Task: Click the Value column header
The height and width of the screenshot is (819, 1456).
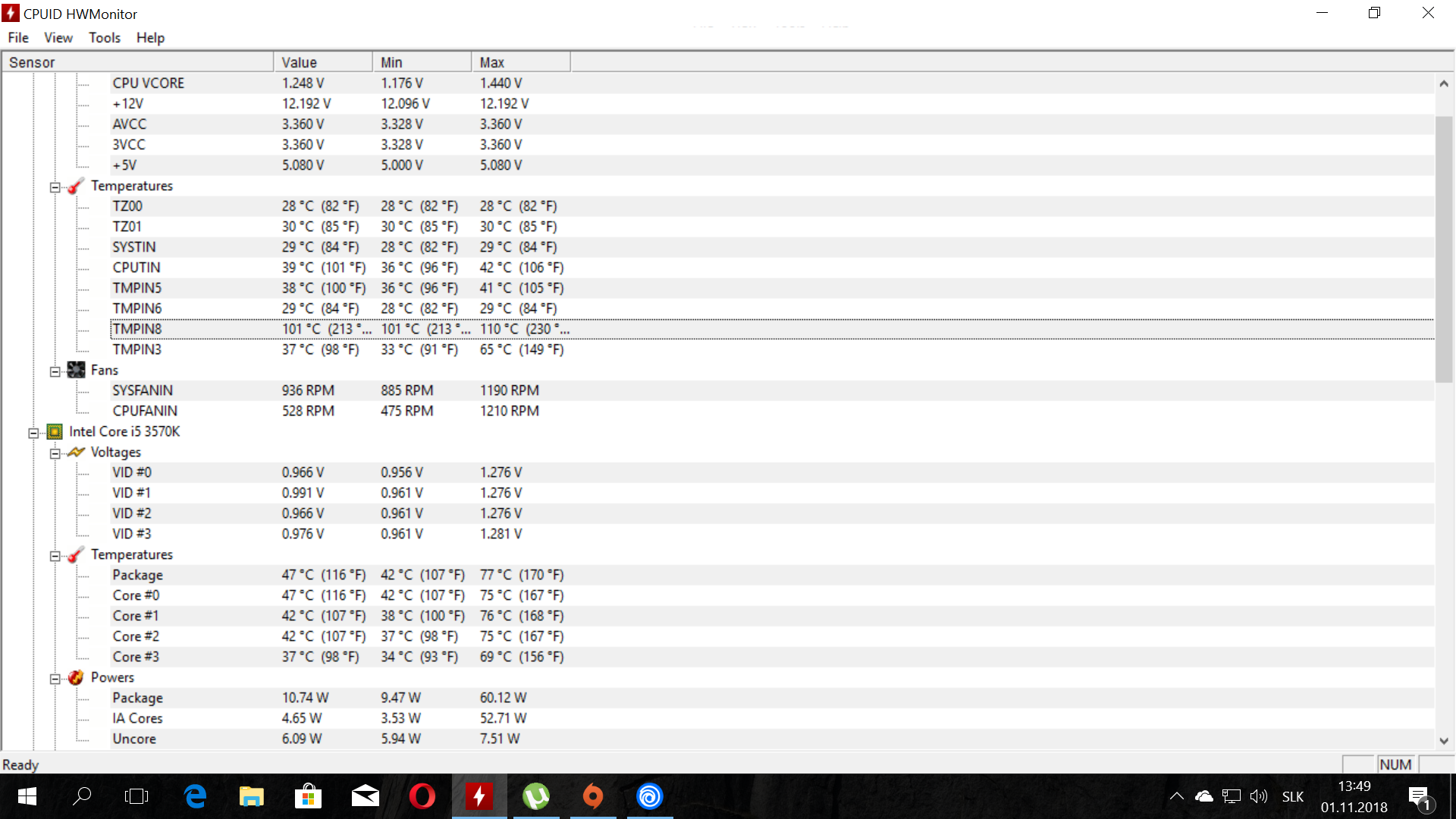Action: tap(322, 62)
